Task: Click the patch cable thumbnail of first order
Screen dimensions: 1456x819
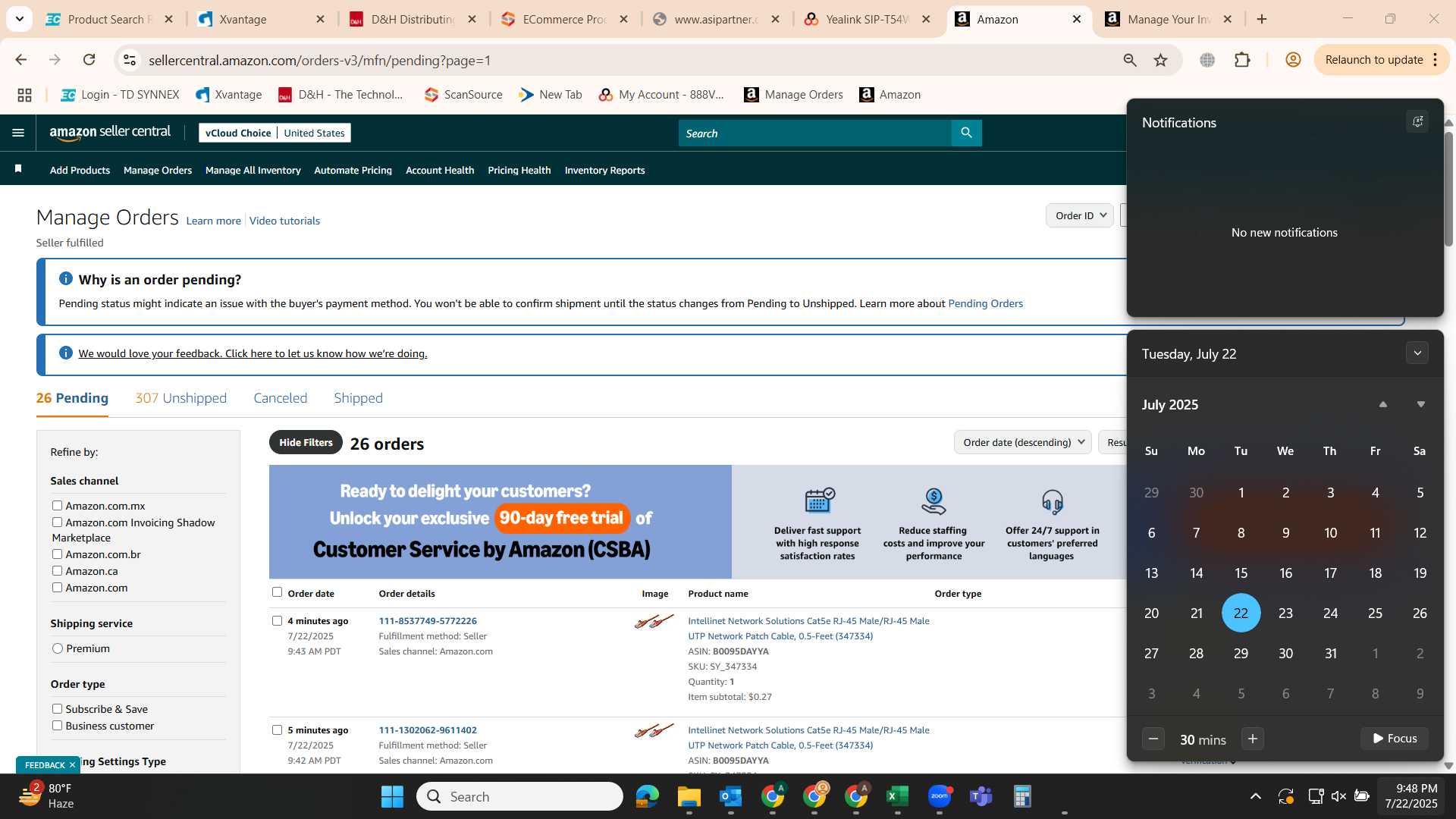Action: [x=654, y=622]
